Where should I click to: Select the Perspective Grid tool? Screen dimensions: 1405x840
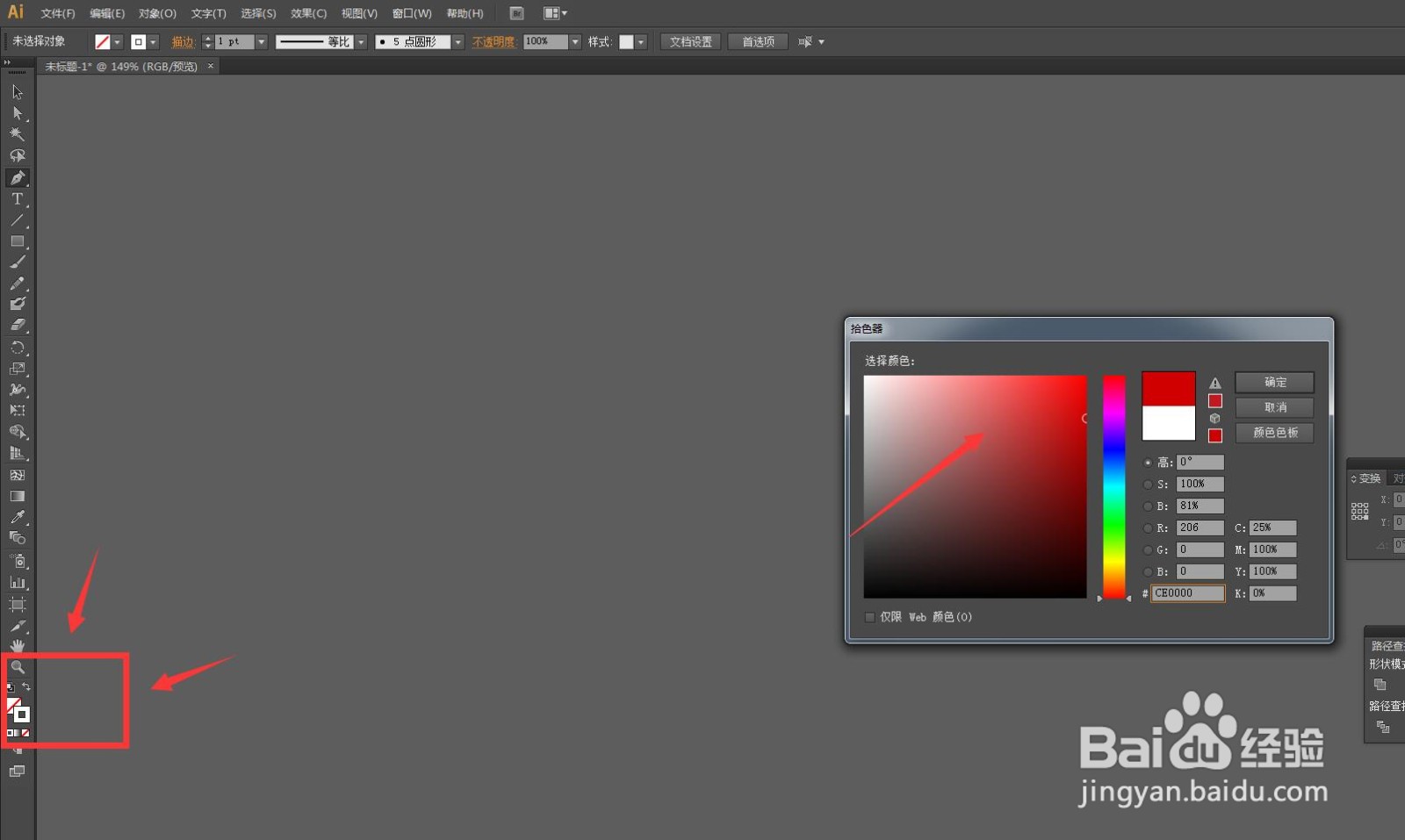(x=18, y=454)
